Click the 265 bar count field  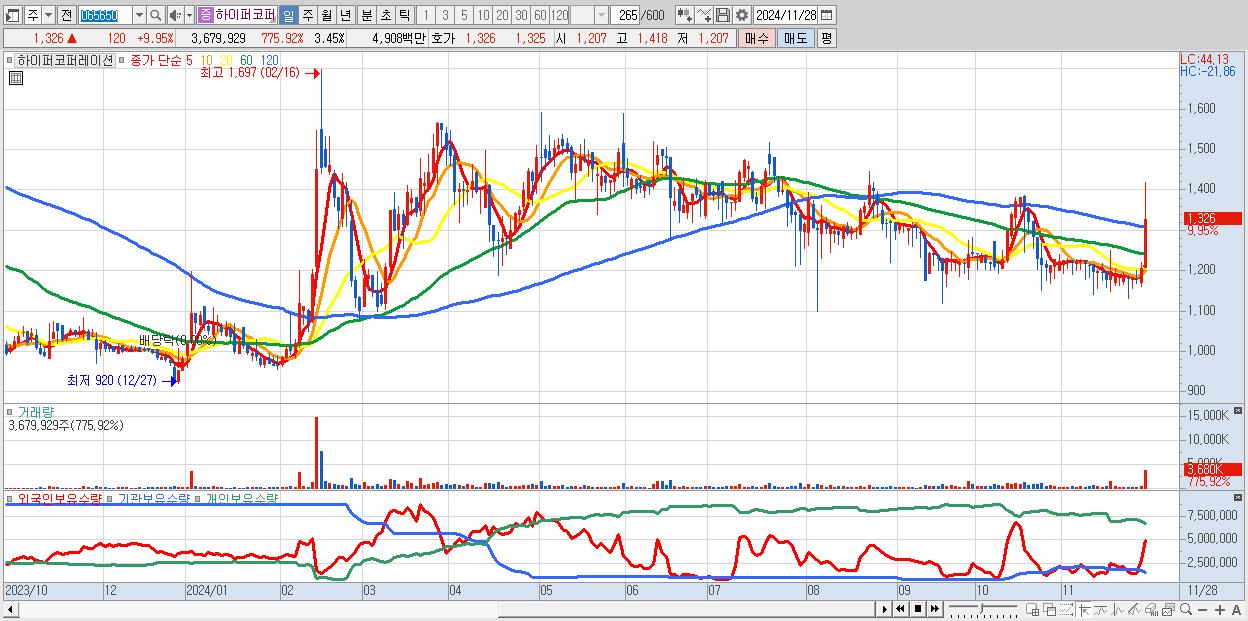point(627,15)
